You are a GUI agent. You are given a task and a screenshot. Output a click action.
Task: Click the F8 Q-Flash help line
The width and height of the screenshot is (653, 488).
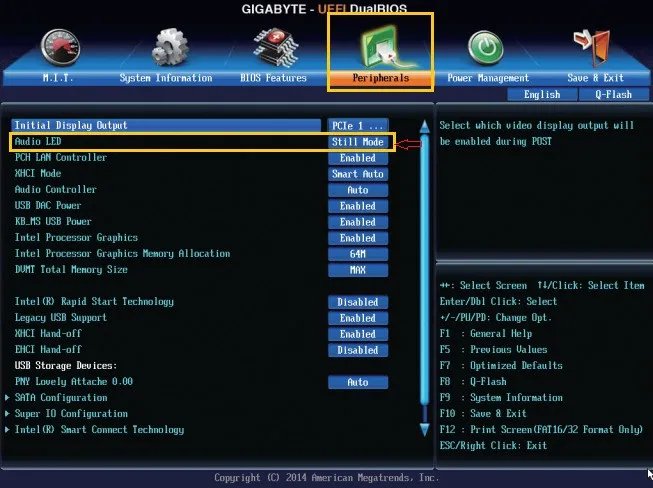click(x=473, y=381)
